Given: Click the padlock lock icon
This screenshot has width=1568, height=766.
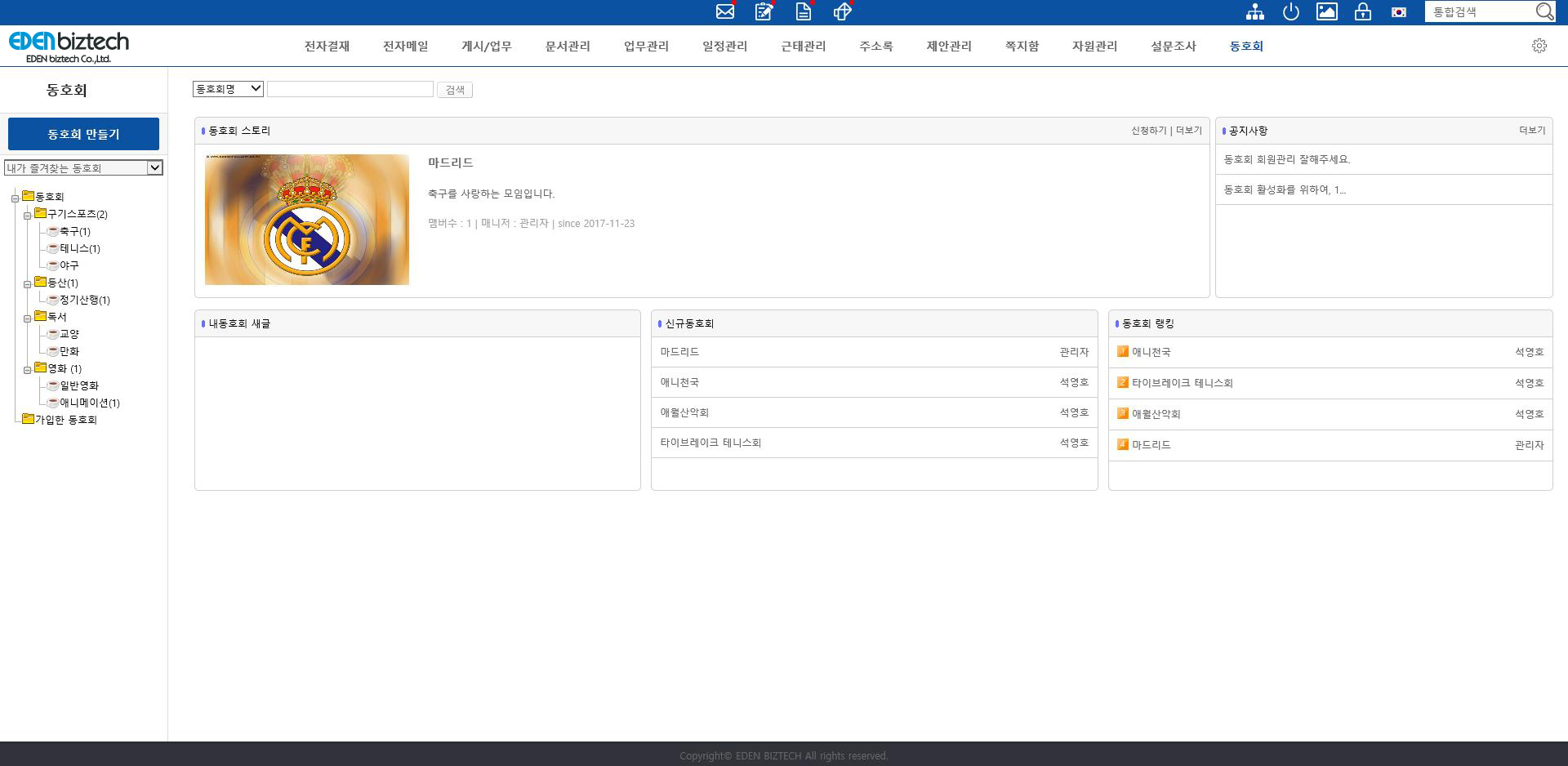Looking at the screenshot, I should (1363, 11).
